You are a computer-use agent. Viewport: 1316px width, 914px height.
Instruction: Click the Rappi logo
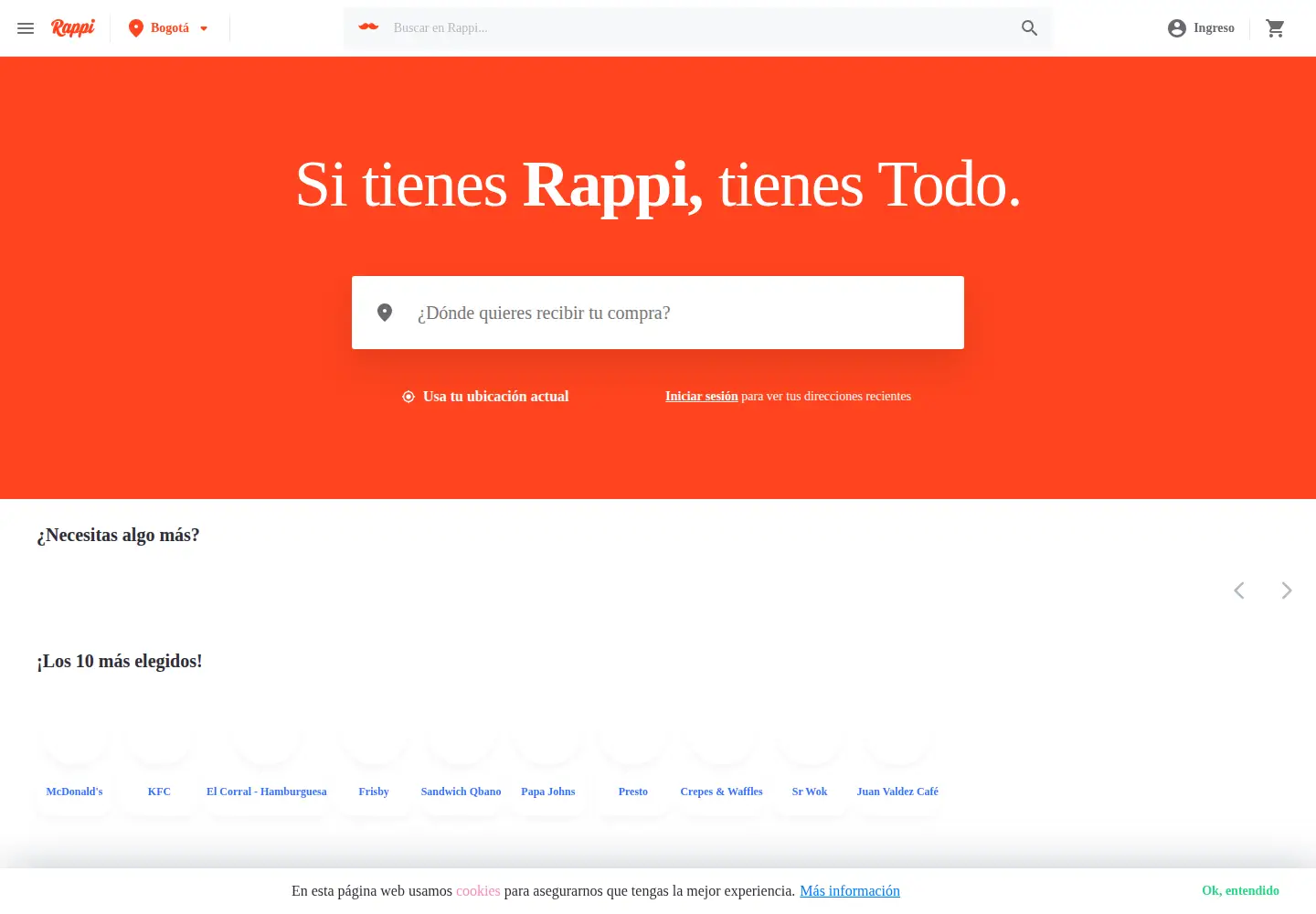click(x=73, y=28)
